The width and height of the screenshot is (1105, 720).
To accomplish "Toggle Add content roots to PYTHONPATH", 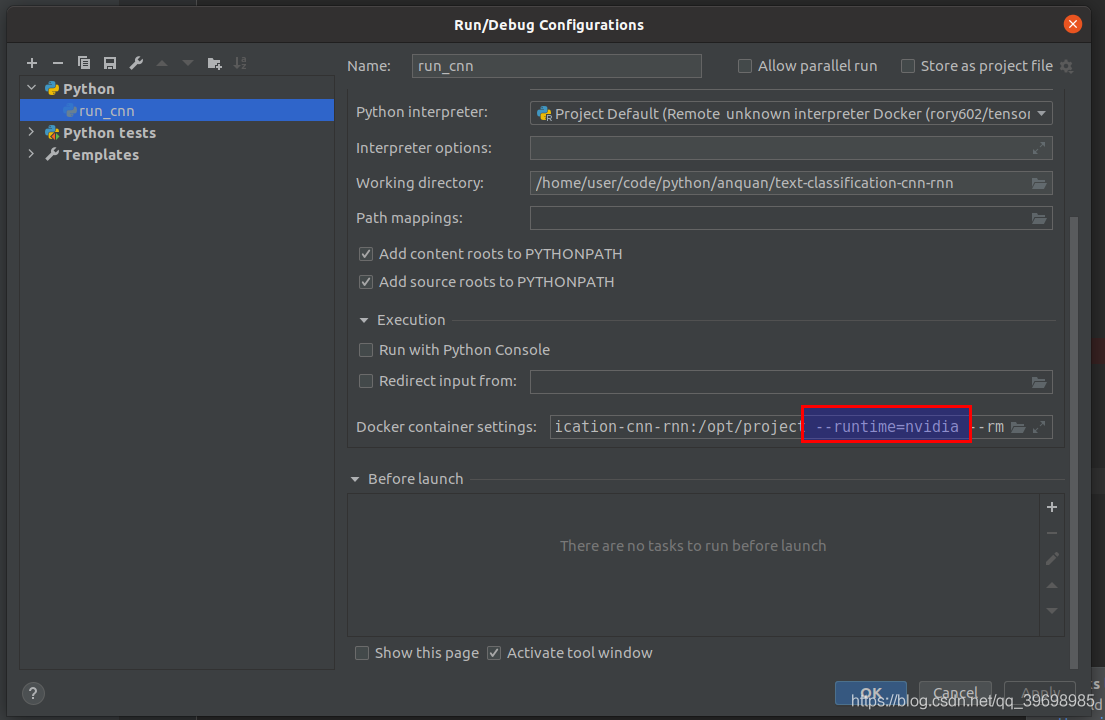I will pos(366,254).
